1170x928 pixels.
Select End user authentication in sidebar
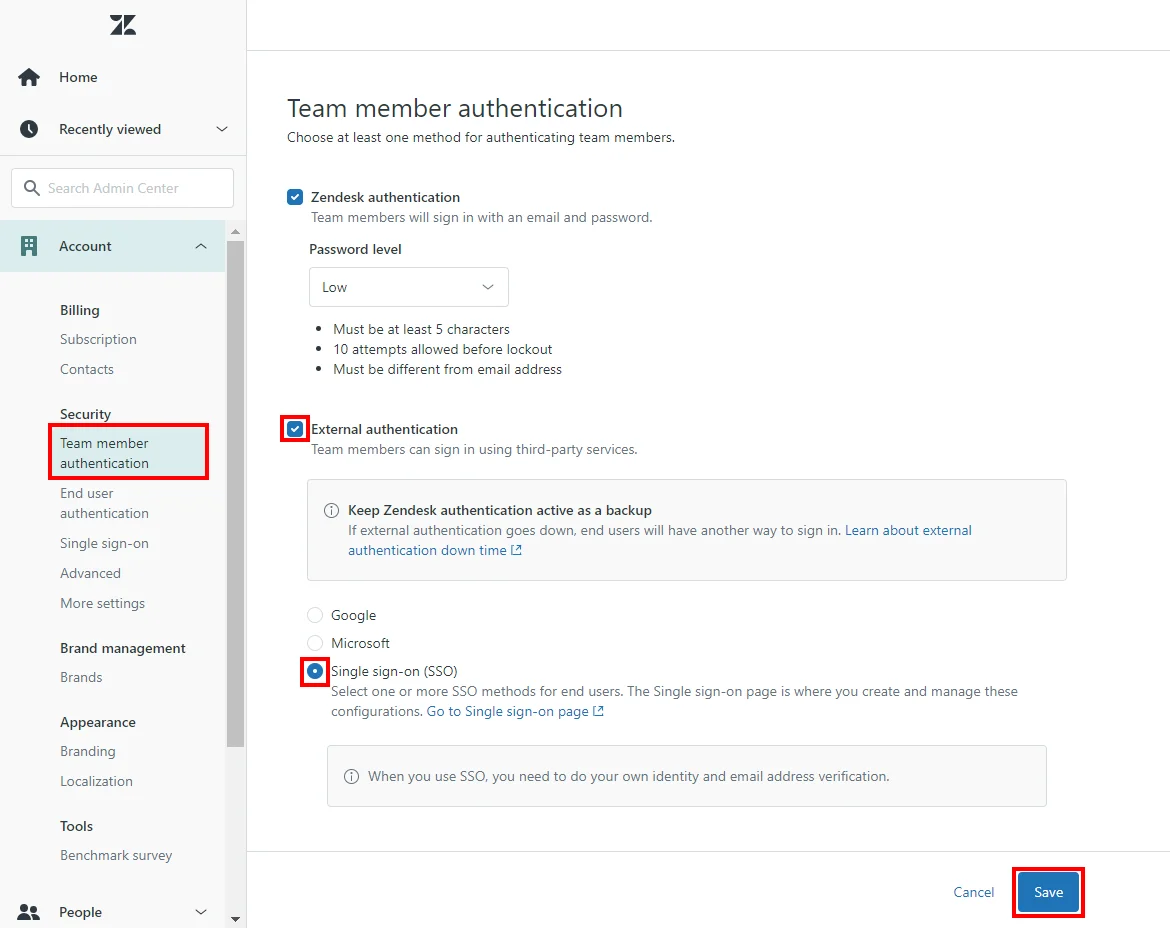[x=104, y=503]
